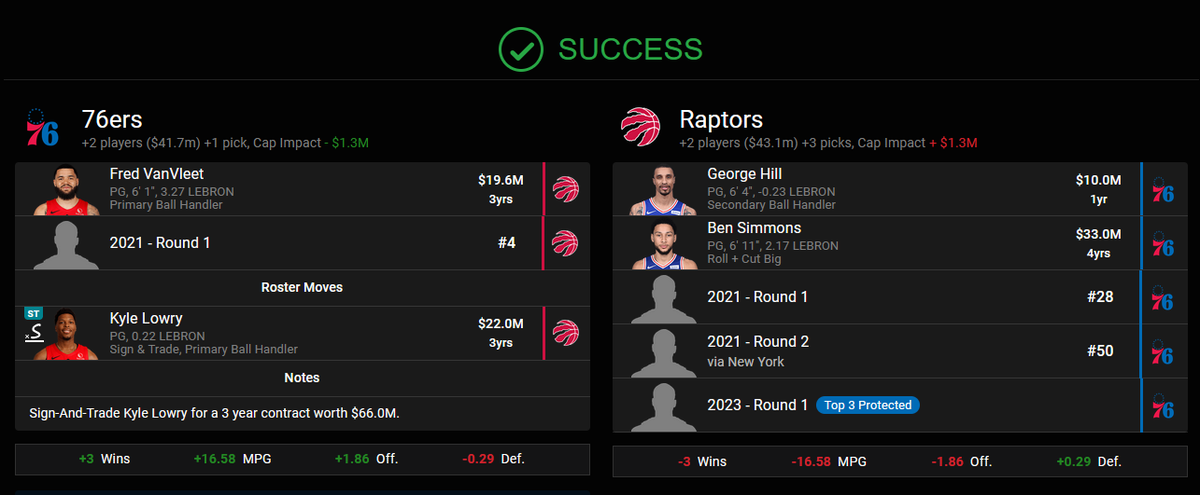
Task: Click the Top 3 Protected badge
Action: (x=868, y=405)
